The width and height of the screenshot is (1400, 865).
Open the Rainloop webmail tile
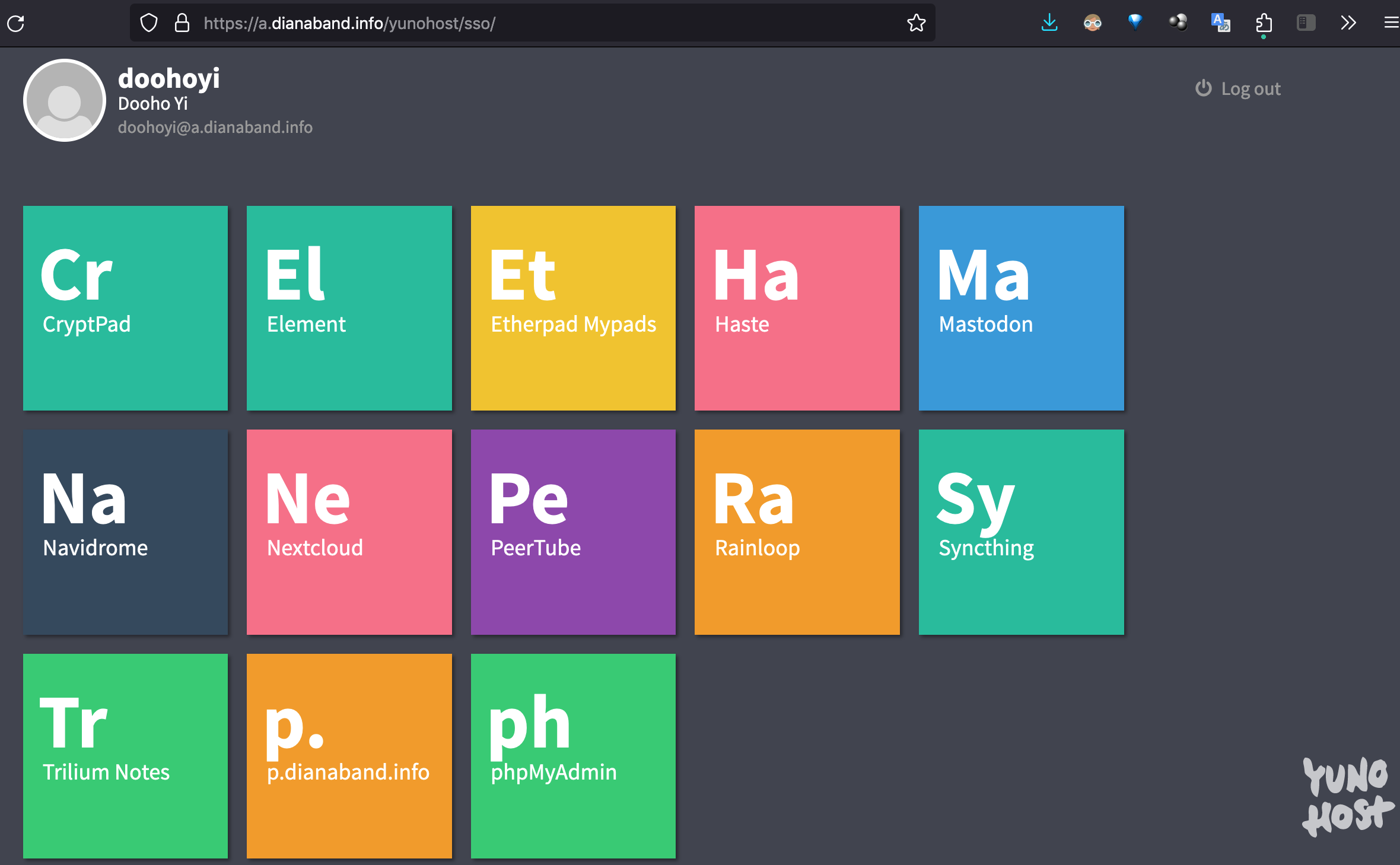point(797,532)
